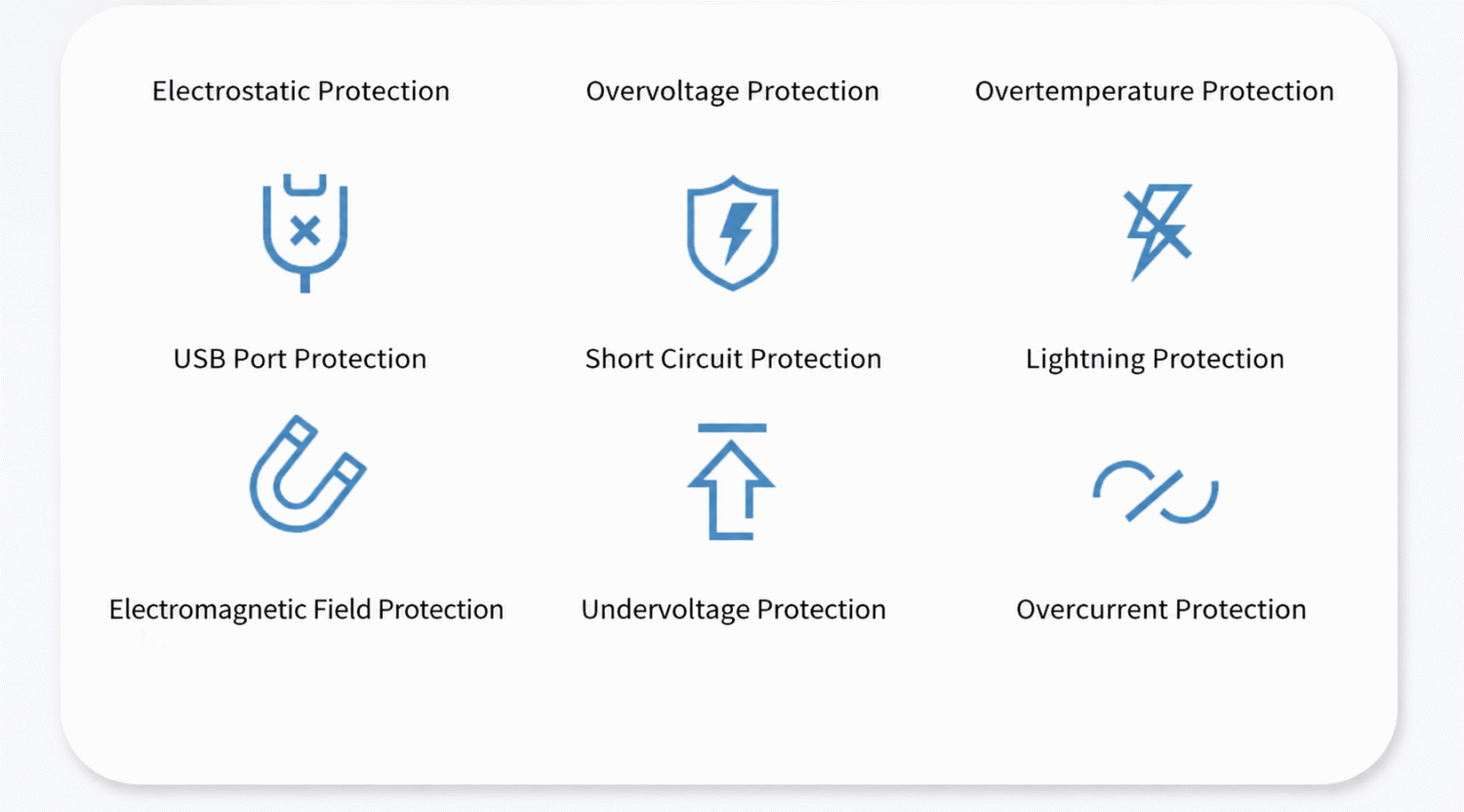The image size is (1464, 812).
Task: Click the Overtemperature Protection heading
Action: (1154, 91)
